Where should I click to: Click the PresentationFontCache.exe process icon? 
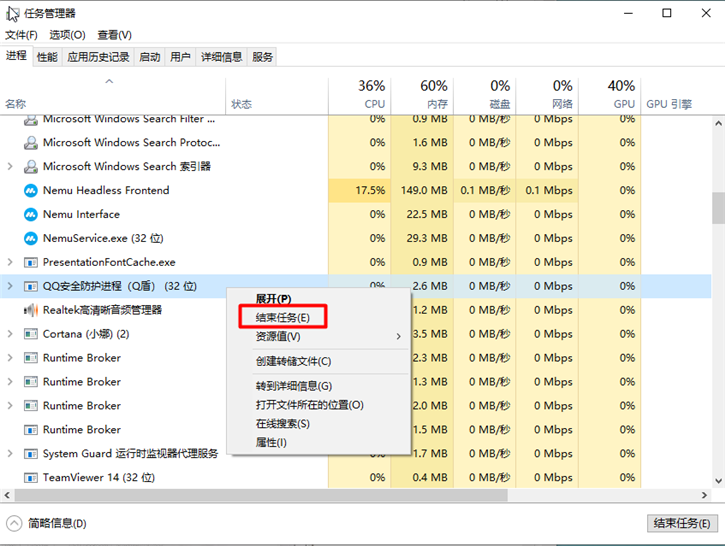coord(31,262)
